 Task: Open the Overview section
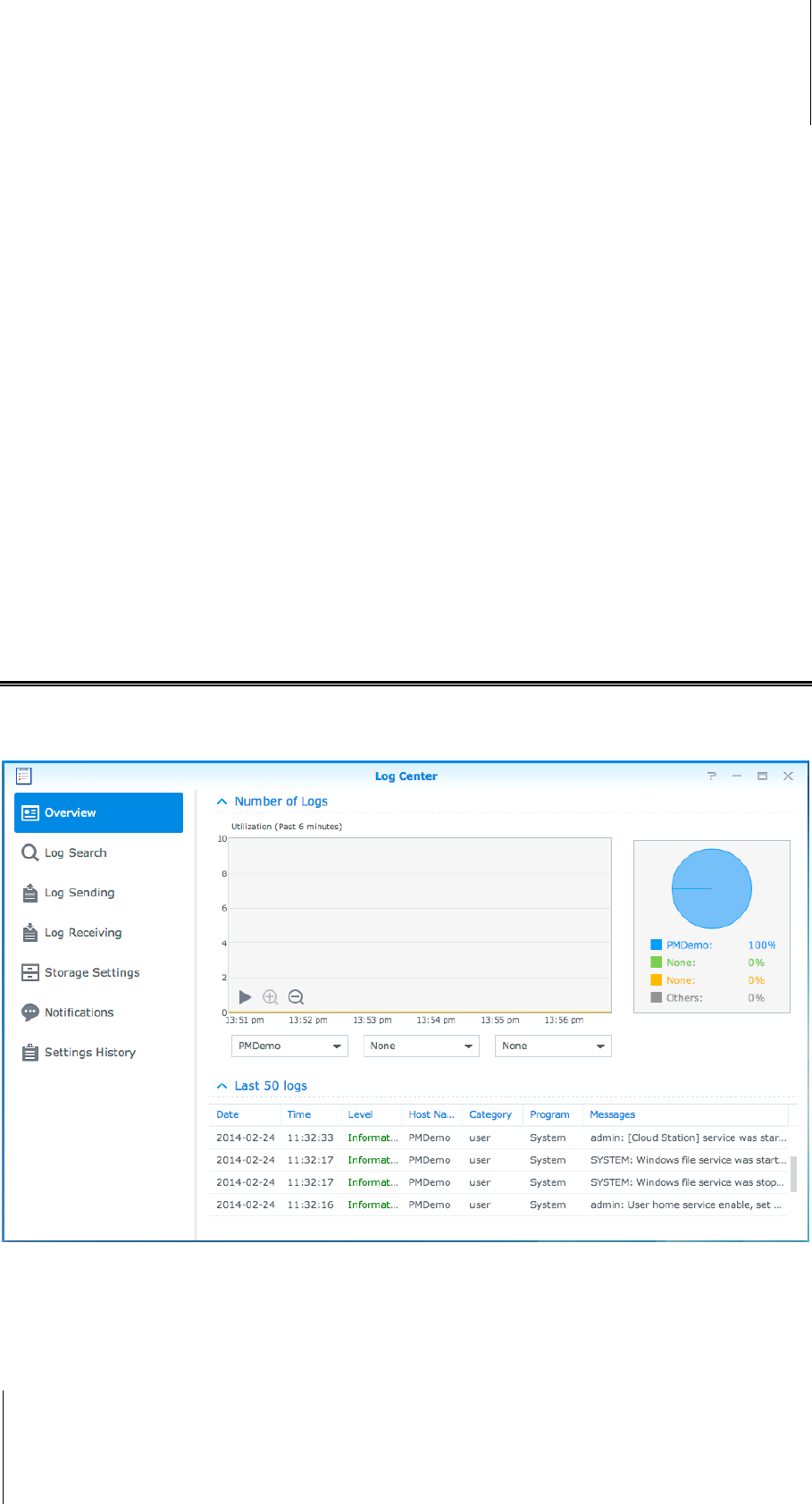coord(98,812)
